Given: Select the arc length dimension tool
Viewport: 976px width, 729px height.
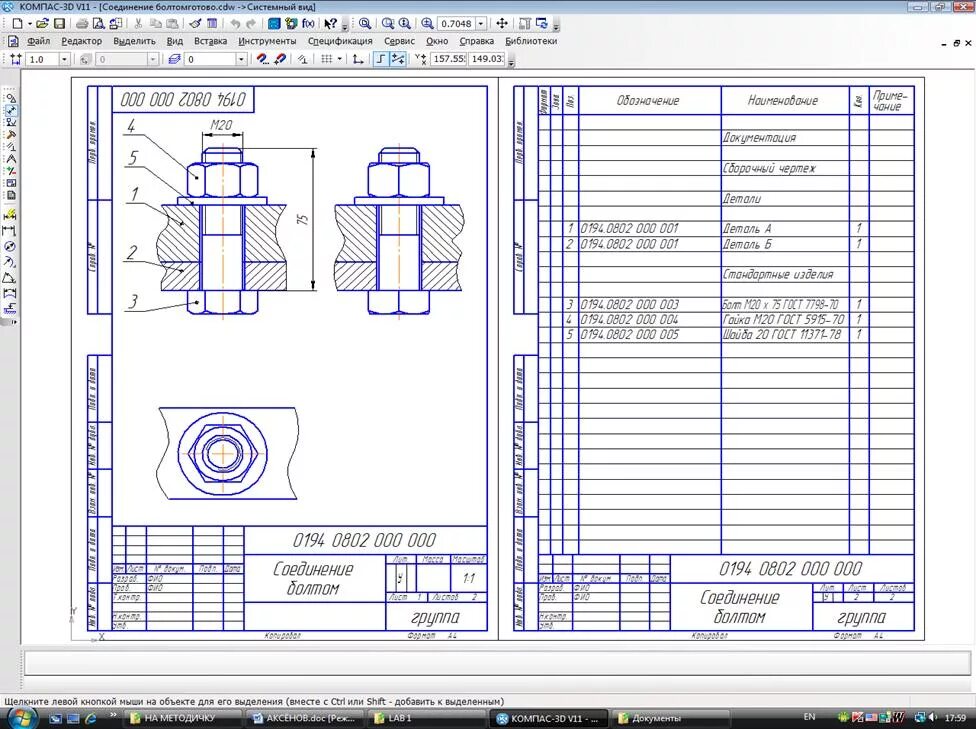Looking at the screenshot, I should pos(9,293).
